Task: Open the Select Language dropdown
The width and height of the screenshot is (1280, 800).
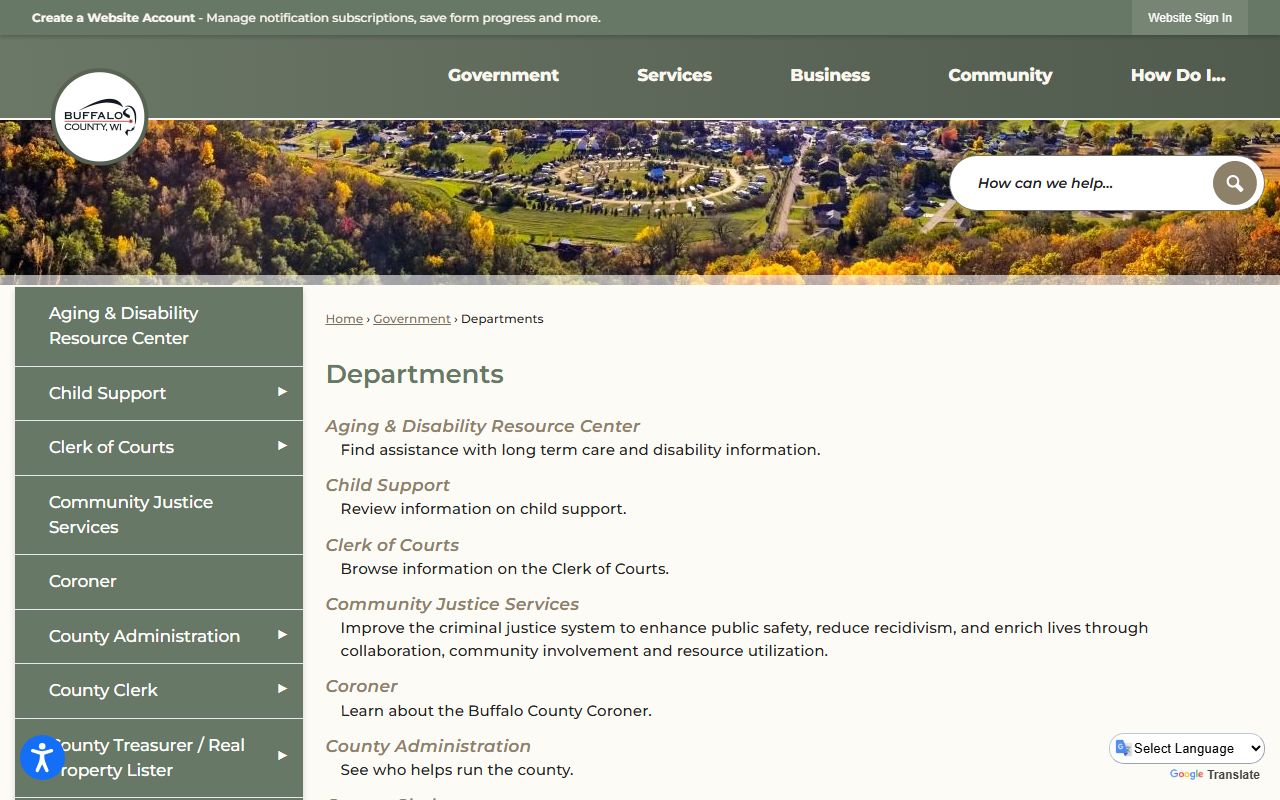Action: (1187, 748)
